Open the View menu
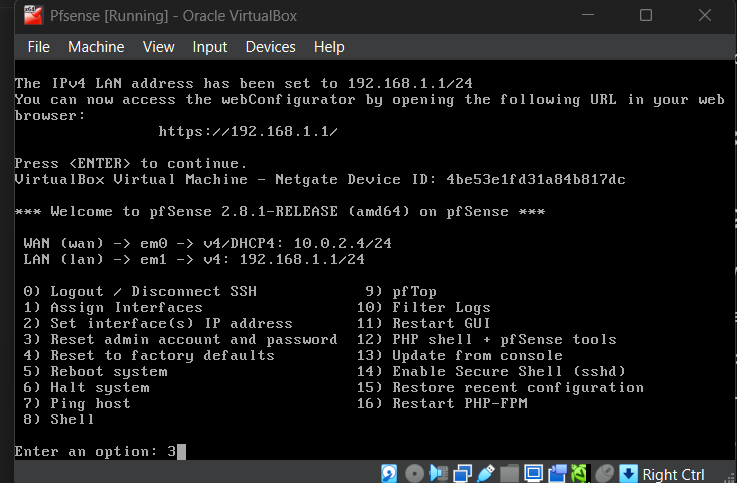 pos(158,47)
